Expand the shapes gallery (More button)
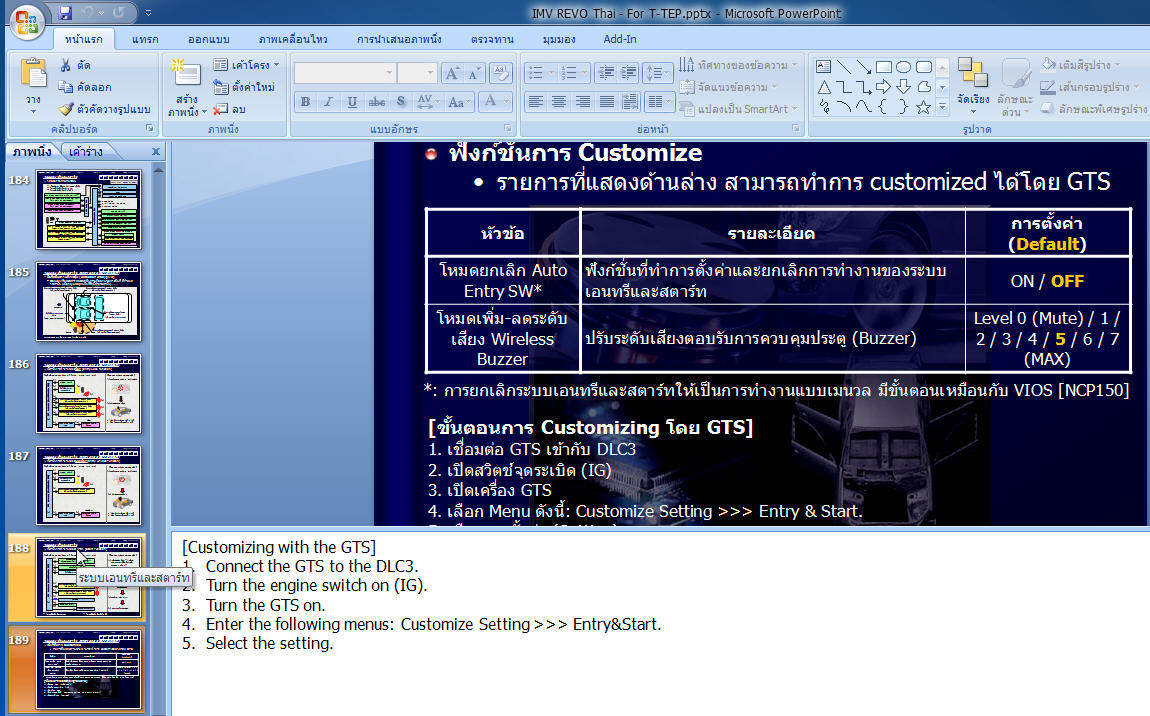The image size is (1150, 716). click(x=942, y=108)
